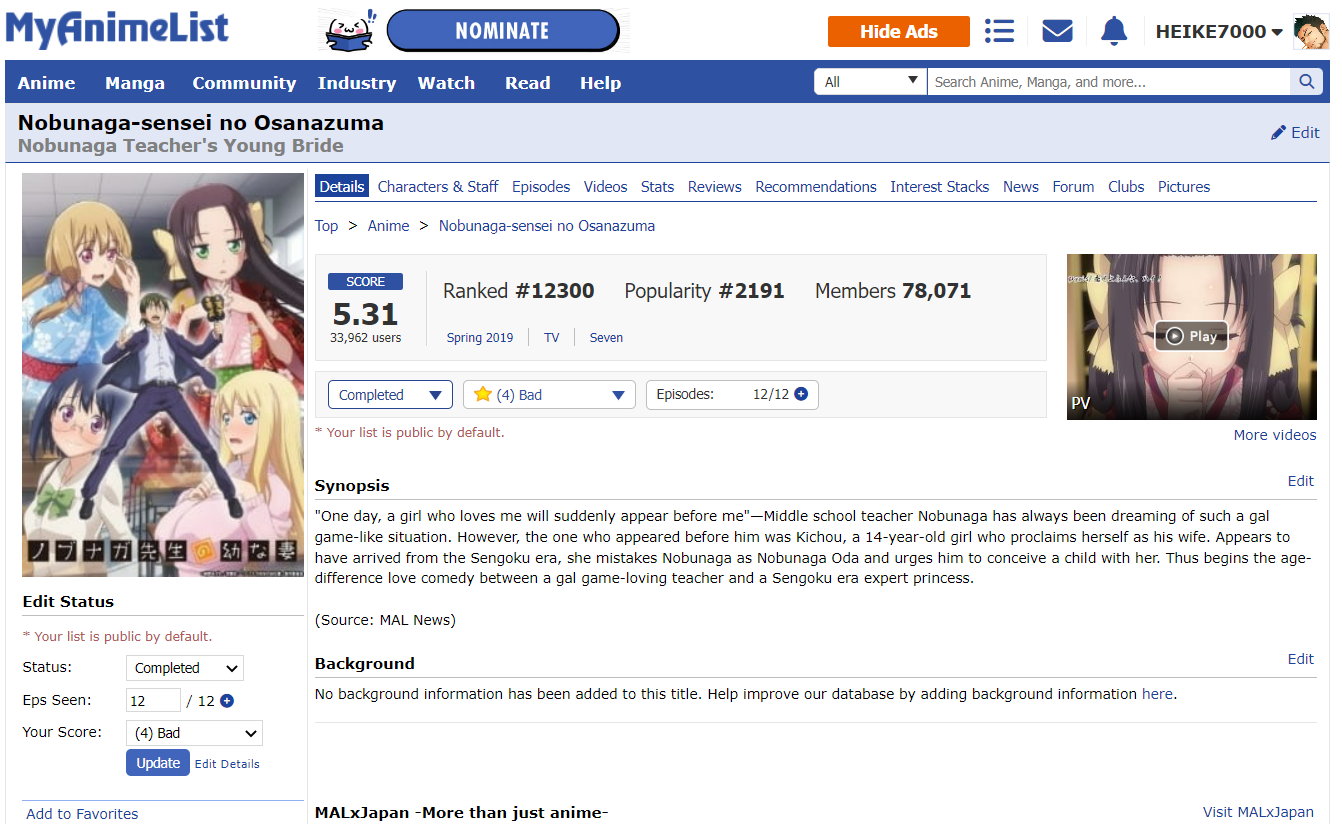Click the 5.31 score value

pos(365,314)
